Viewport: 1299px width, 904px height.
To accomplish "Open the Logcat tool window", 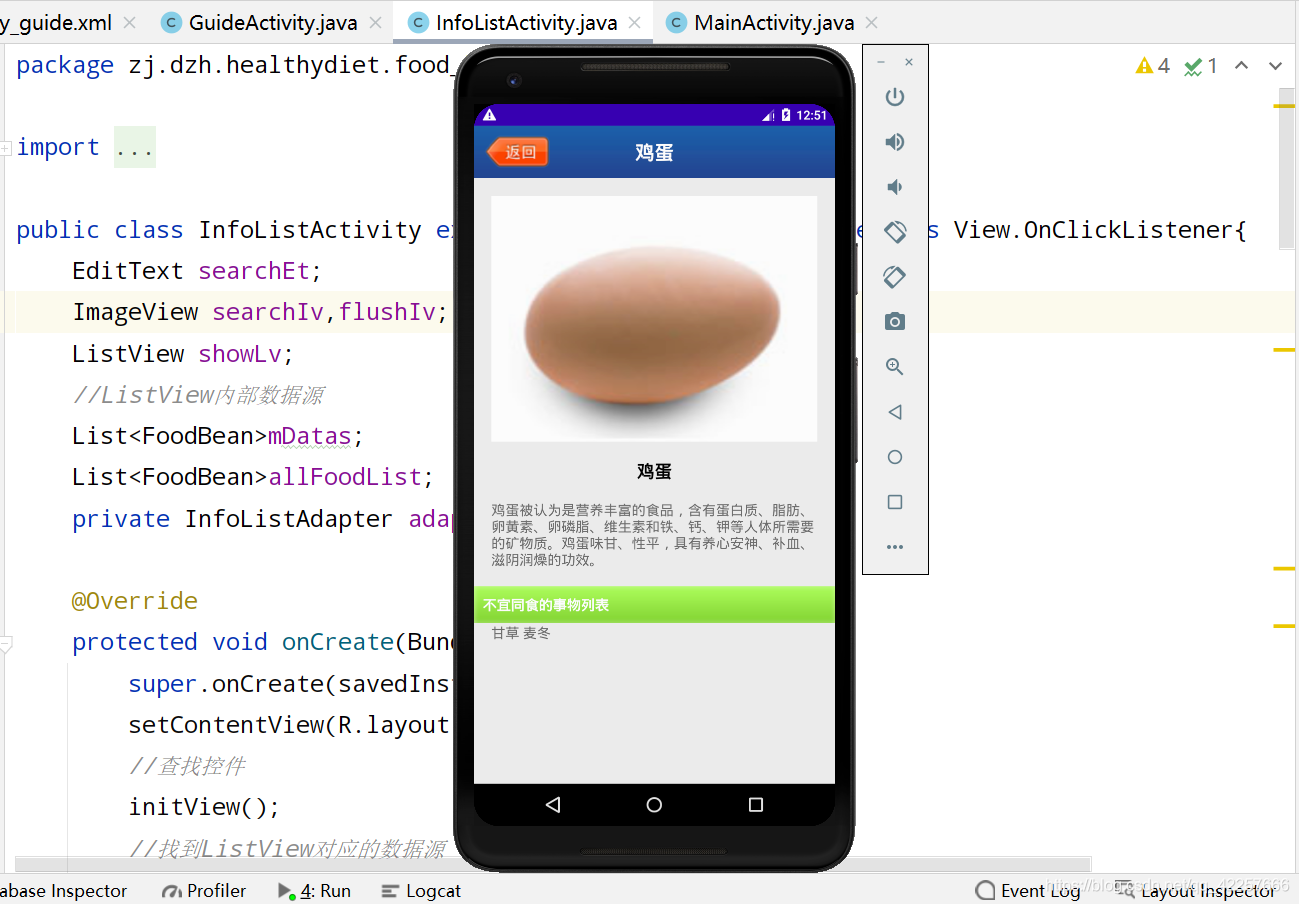I will 421,890.
